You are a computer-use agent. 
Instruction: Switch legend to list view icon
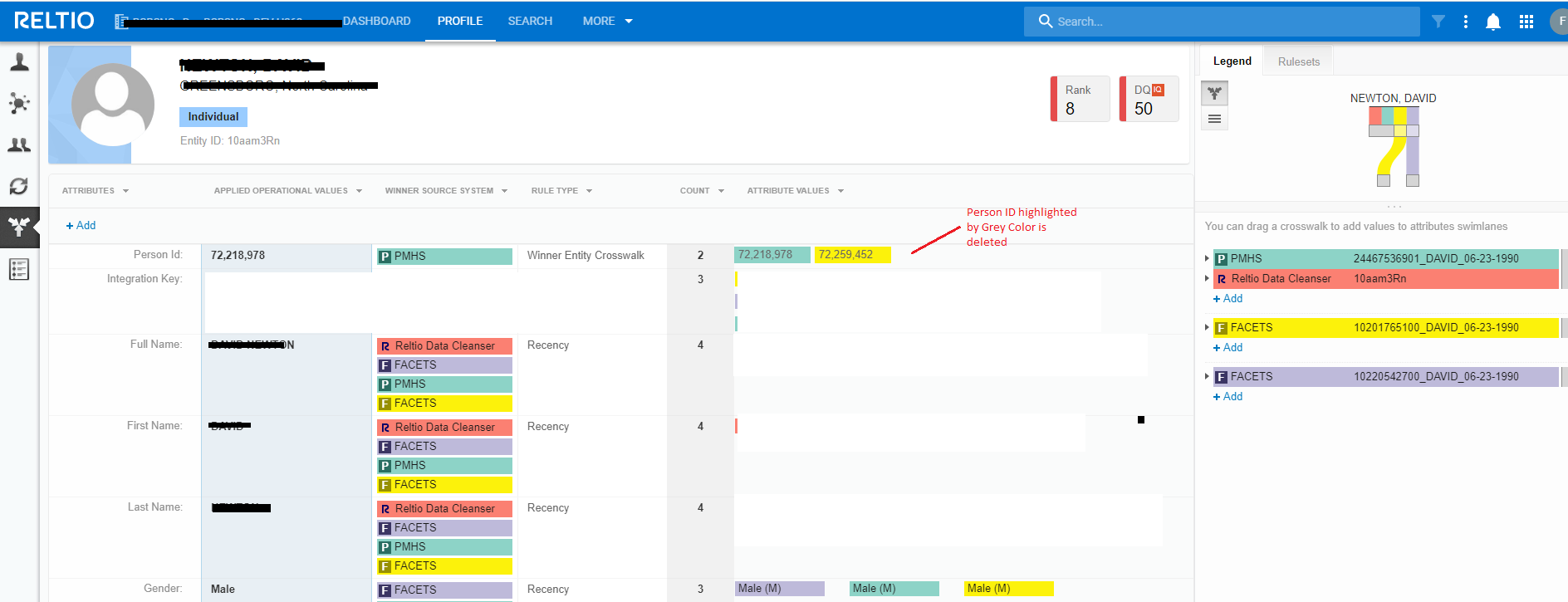[x=1214, y=119]
